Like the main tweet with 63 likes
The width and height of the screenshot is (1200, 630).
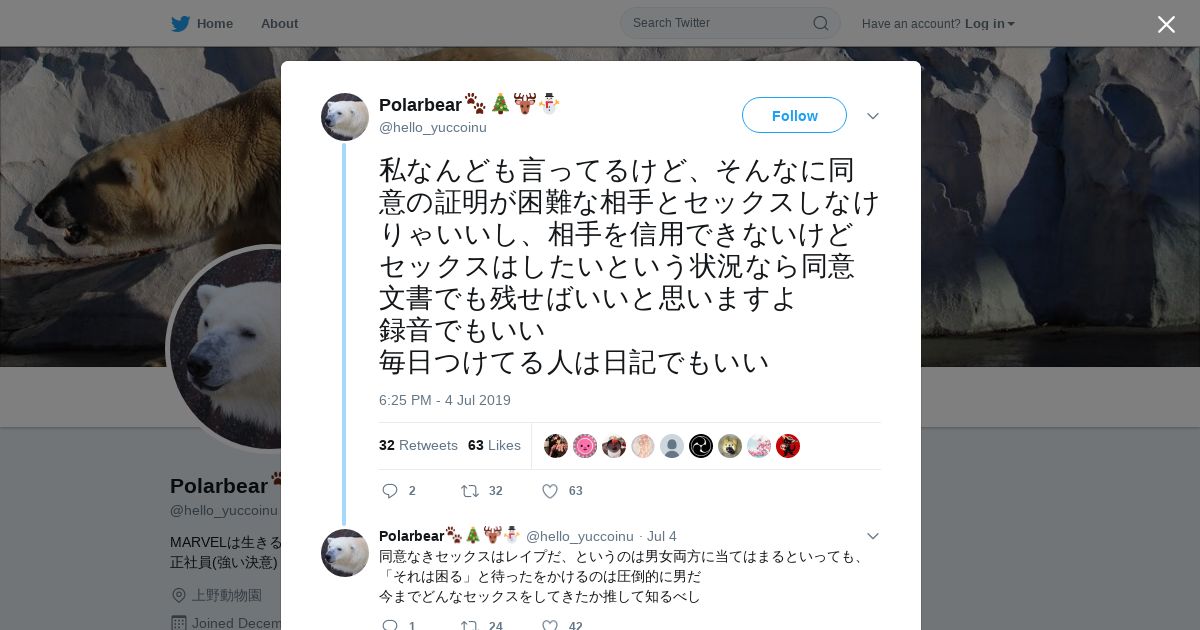(549, 491)
